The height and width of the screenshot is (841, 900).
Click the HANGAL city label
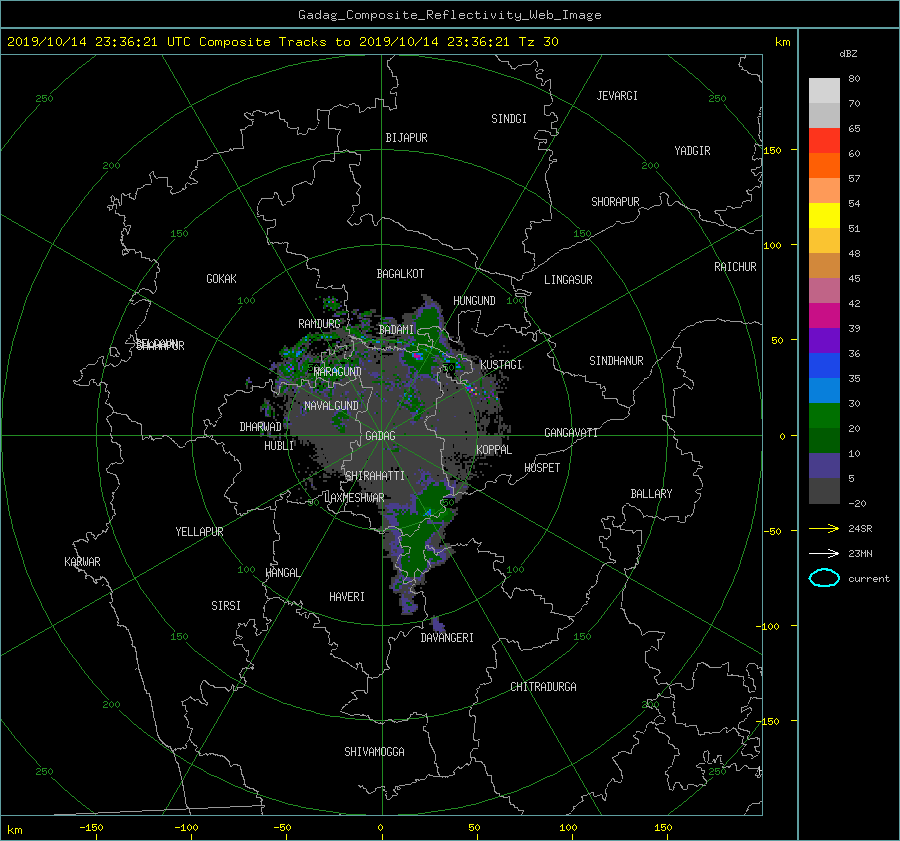point(283,573)
